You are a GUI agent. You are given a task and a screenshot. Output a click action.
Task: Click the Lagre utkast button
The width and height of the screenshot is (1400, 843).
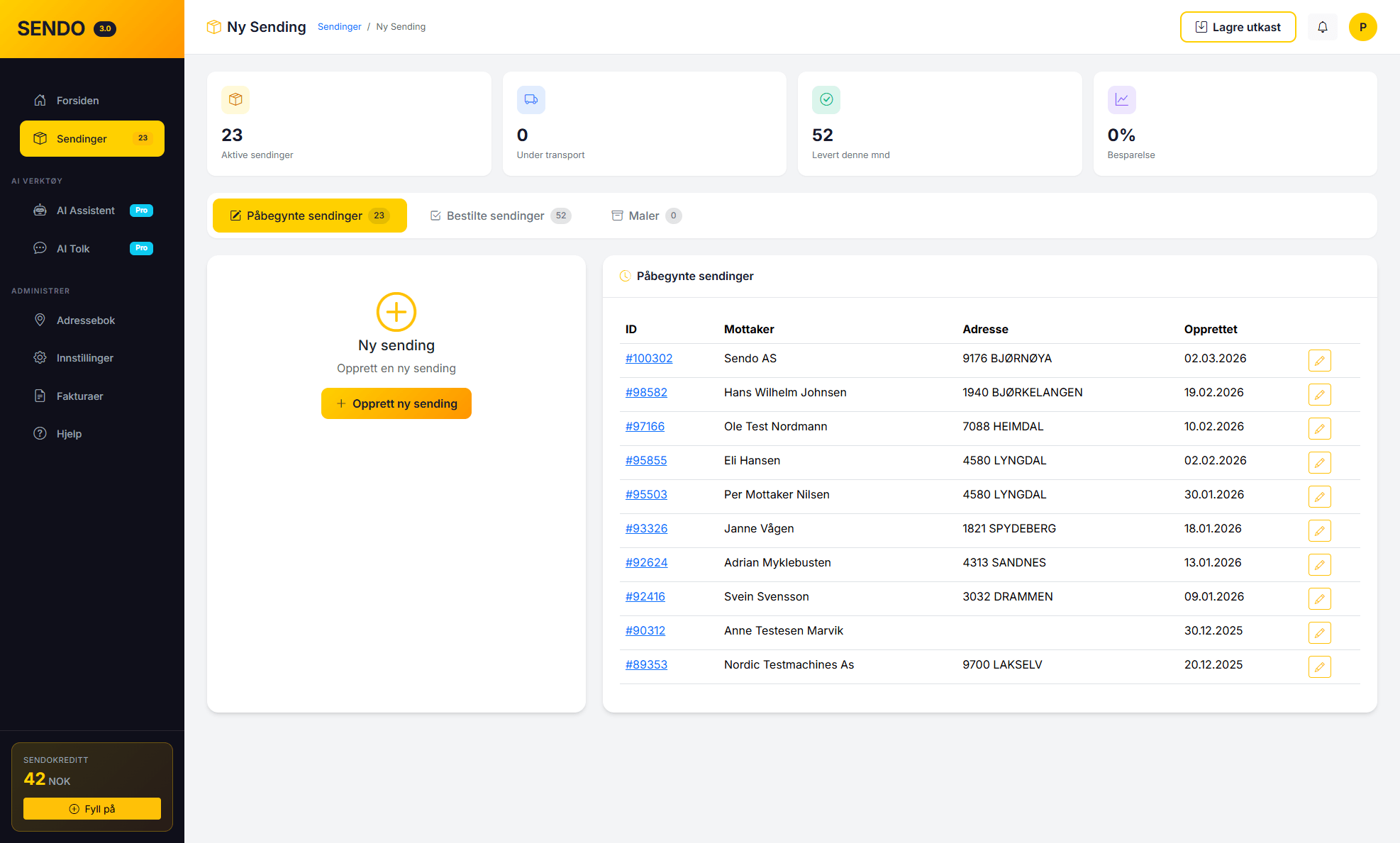click(x=1238, y=26)
